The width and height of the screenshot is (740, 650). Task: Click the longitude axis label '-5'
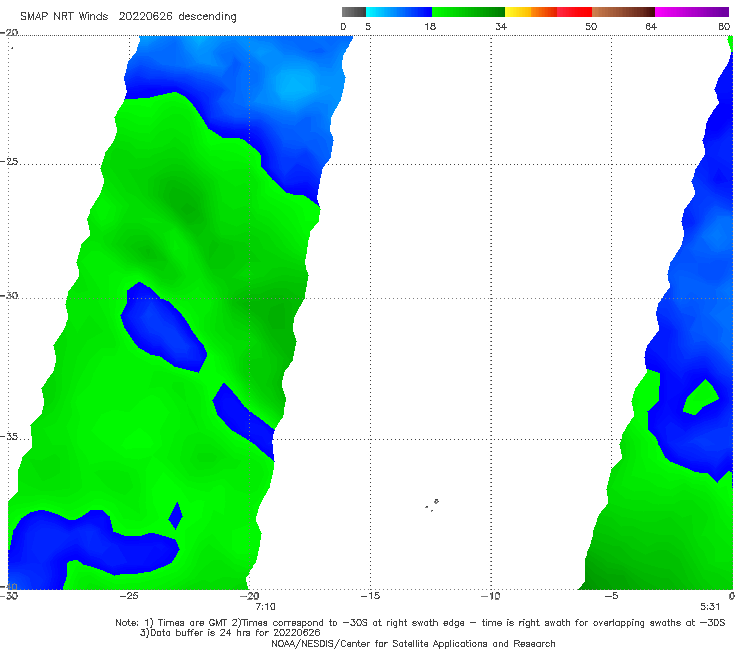click(x=612, y=596)
